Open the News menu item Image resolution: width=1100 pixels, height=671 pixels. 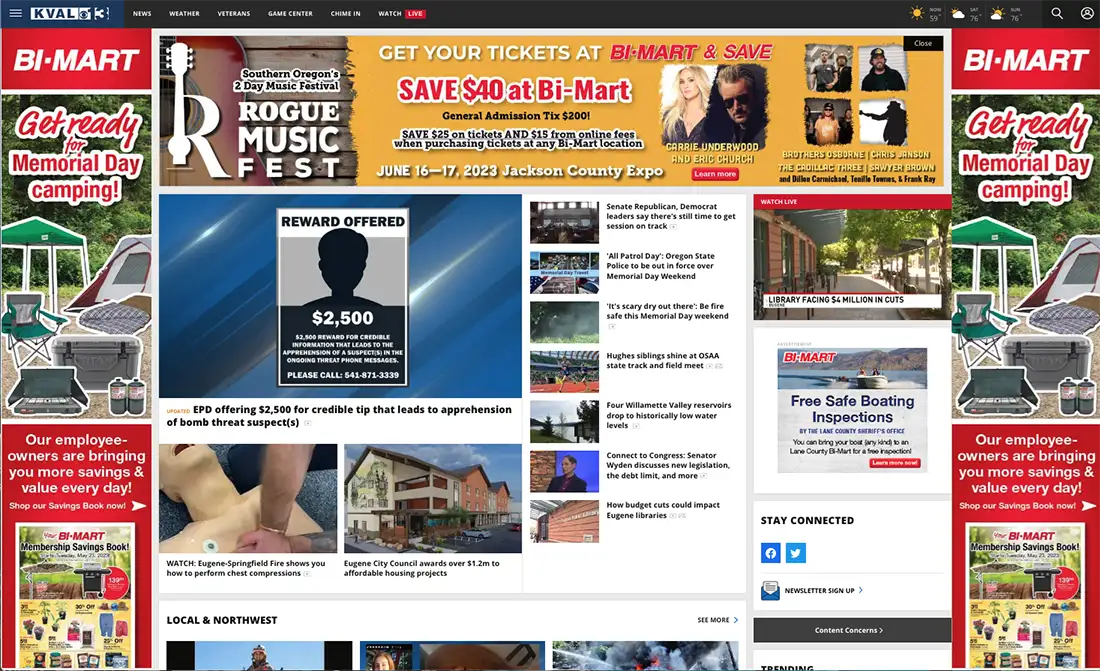pyautogui.click(x=142, y=13)
